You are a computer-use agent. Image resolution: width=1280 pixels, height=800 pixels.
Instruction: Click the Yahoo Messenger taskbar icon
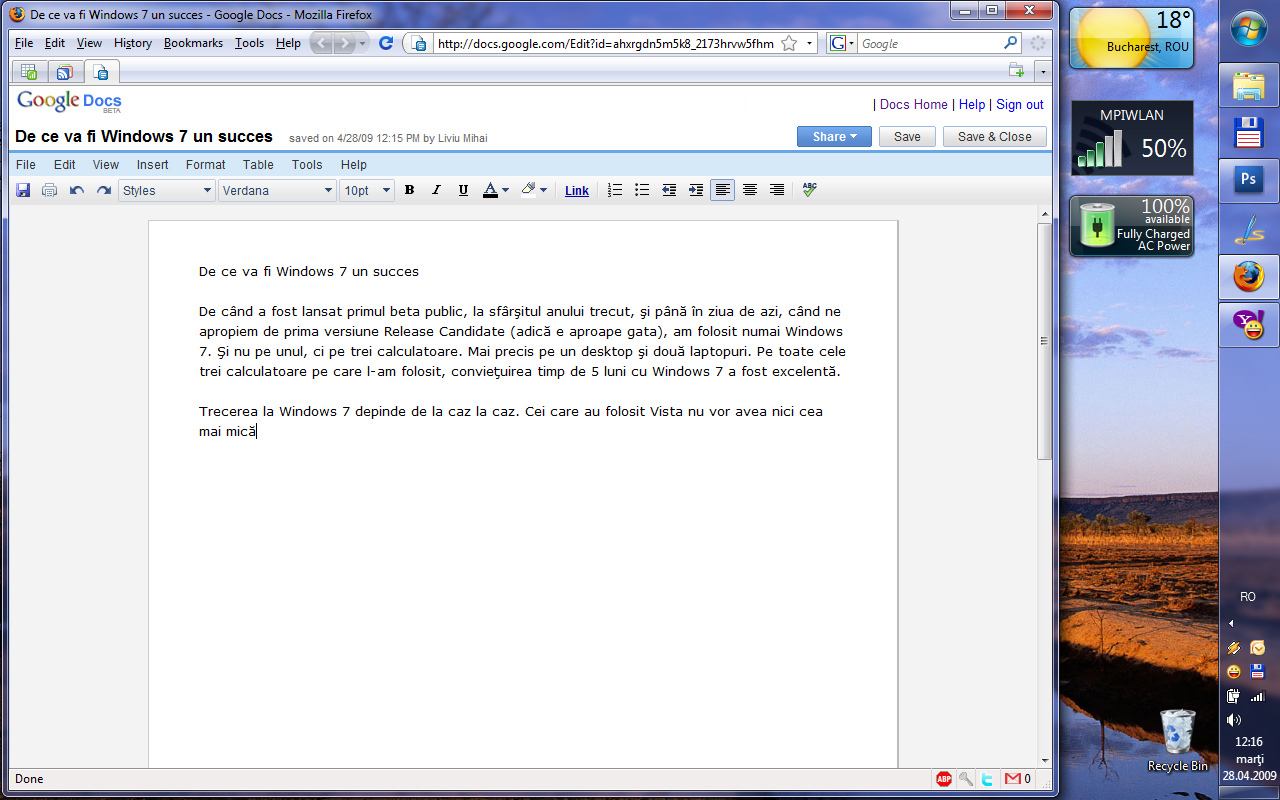pos(1248,324)
